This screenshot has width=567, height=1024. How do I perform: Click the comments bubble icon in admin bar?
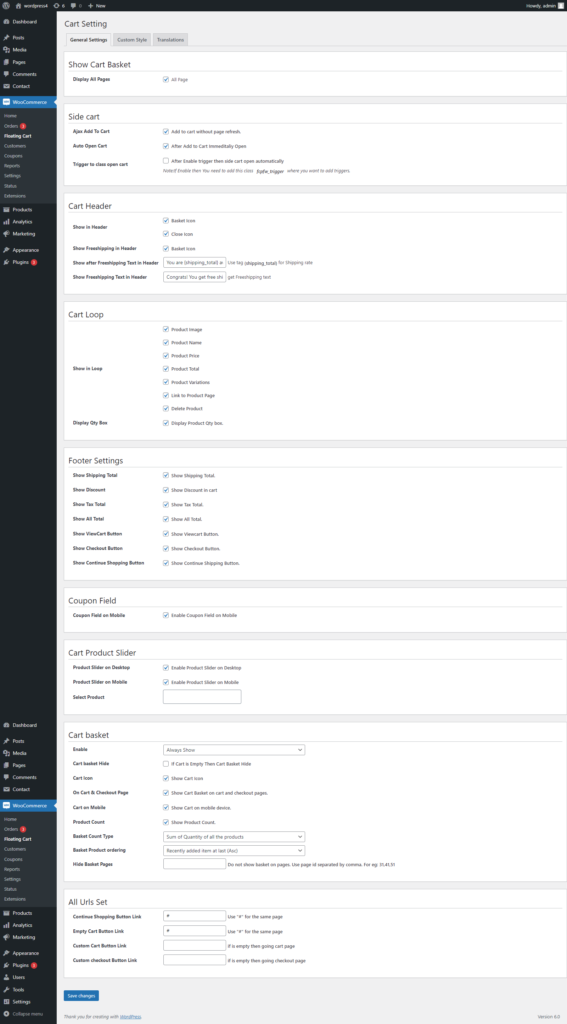[73, 5]
